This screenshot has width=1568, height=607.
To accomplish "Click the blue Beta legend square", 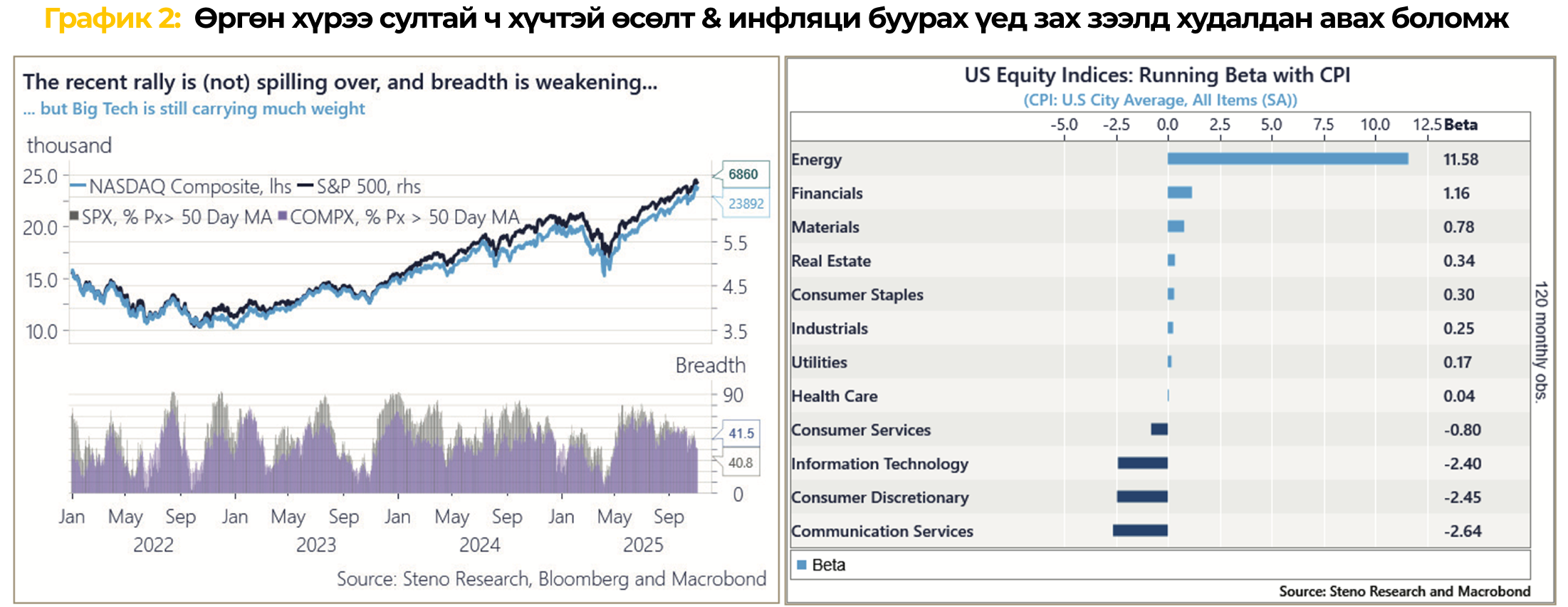I will coord(801,565).
